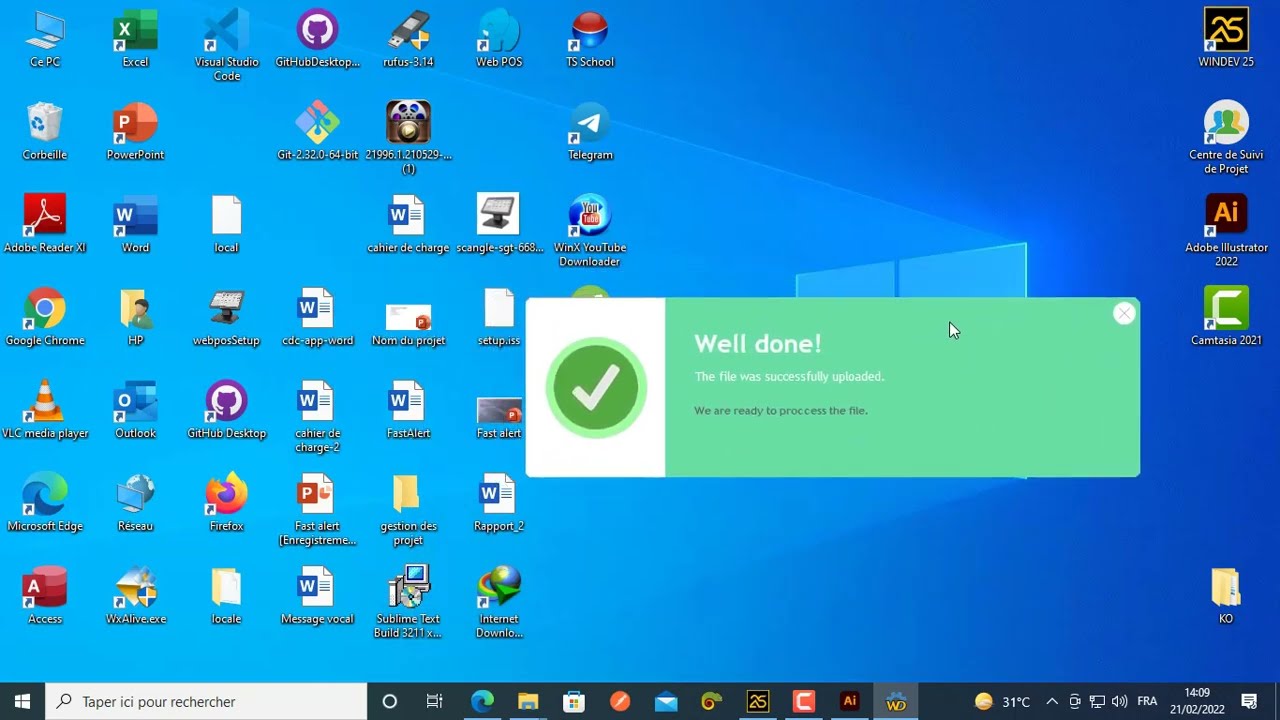This screenshot has width=1280, height=720.
Task: Open the cdc-app-word document
Action: (317, 317)
